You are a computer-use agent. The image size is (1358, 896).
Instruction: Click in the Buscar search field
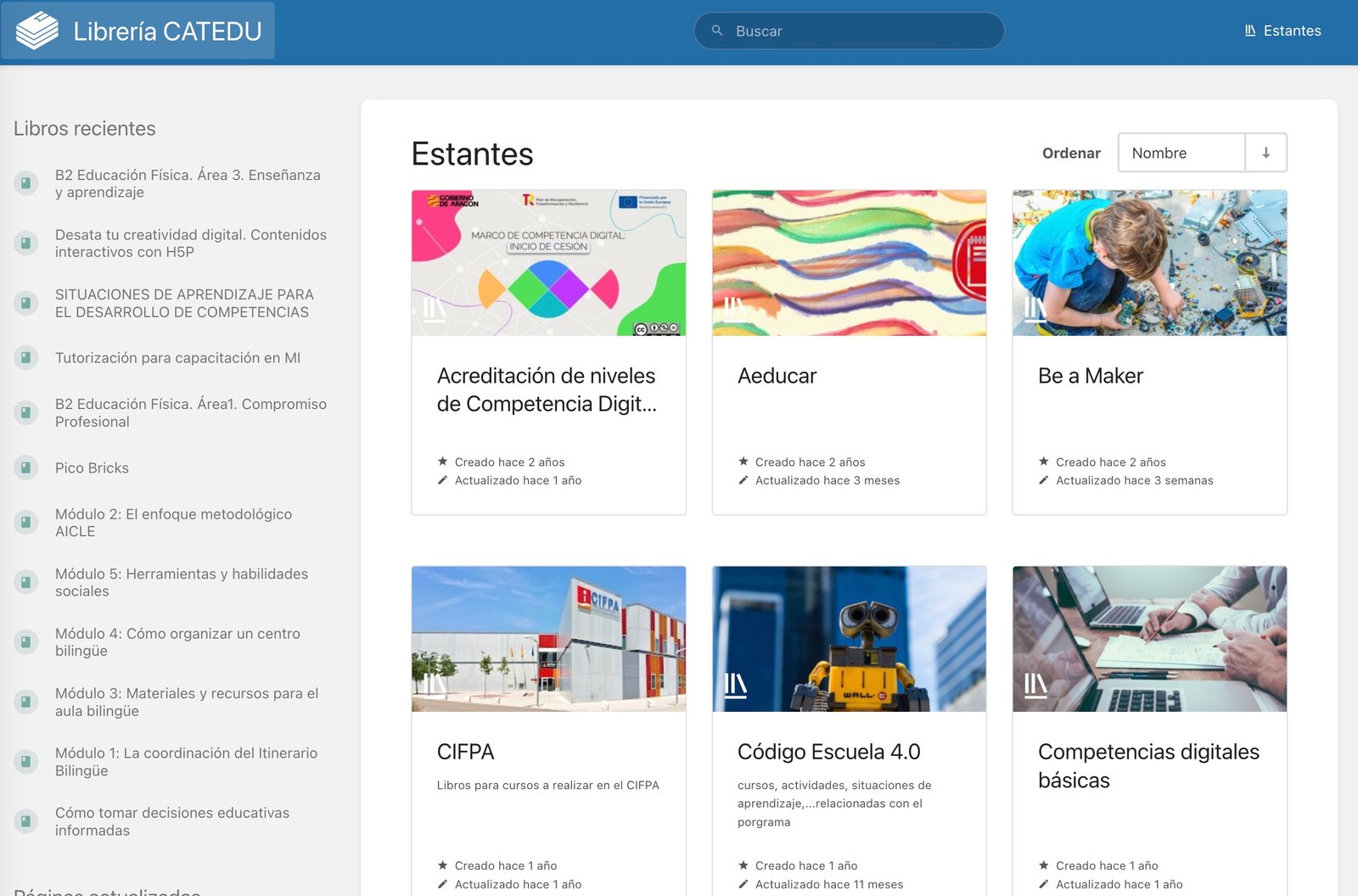point(857,31)
